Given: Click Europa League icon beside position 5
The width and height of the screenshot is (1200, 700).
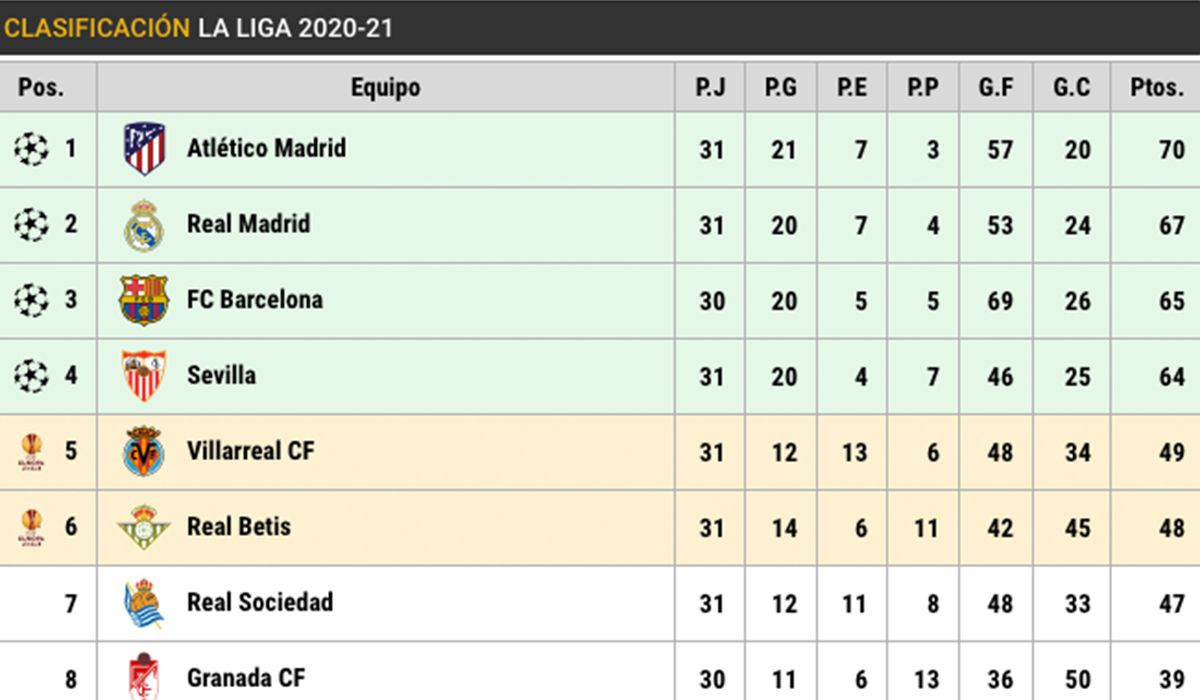Looking at the screenshot, I should pyautogui.click(x=31, y=451).
